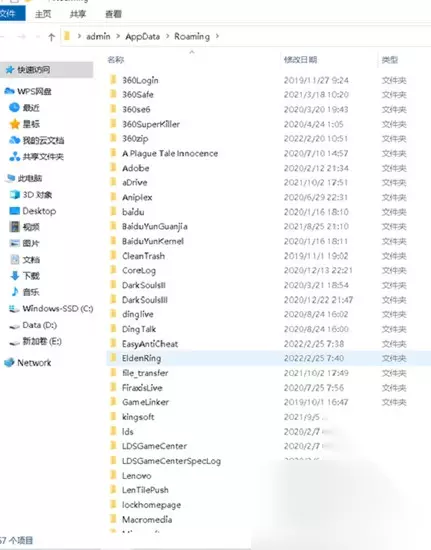Select the EasyAntiCheat folder

[268, 344]
